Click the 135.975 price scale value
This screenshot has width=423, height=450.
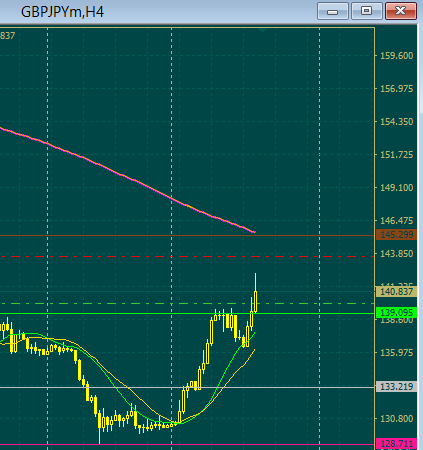coord(397,353)
